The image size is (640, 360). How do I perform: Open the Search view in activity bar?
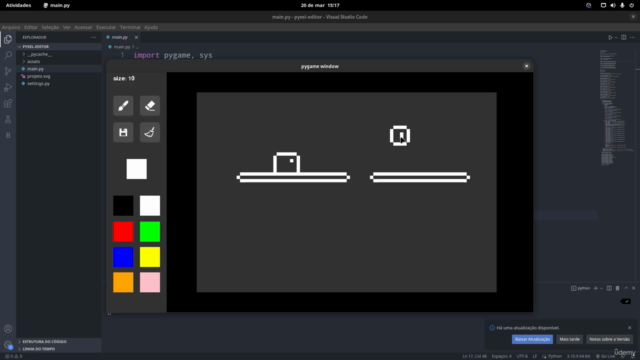click(8, 55)
